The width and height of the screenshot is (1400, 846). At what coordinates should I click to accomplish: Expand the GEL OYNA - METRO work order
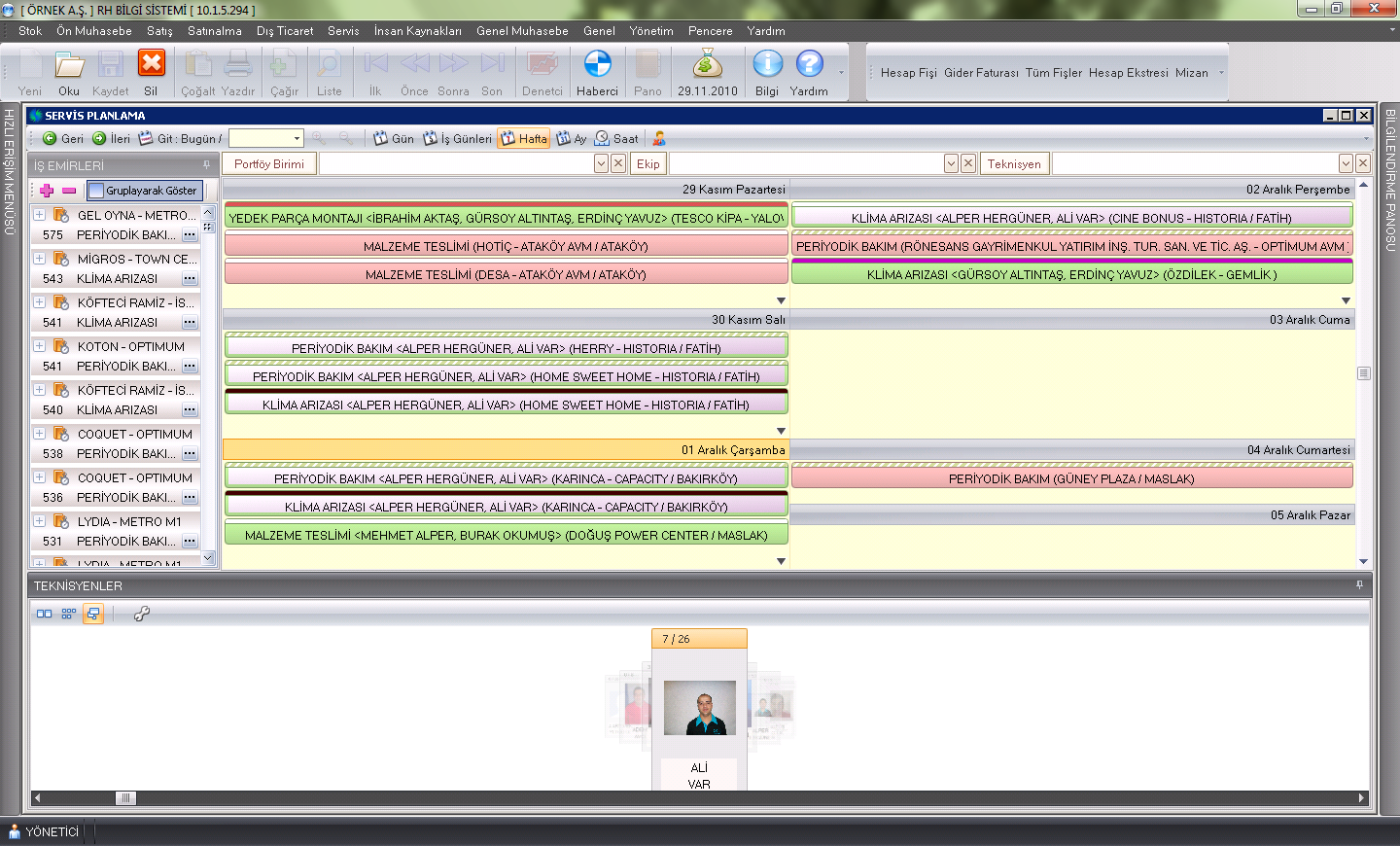39,215
